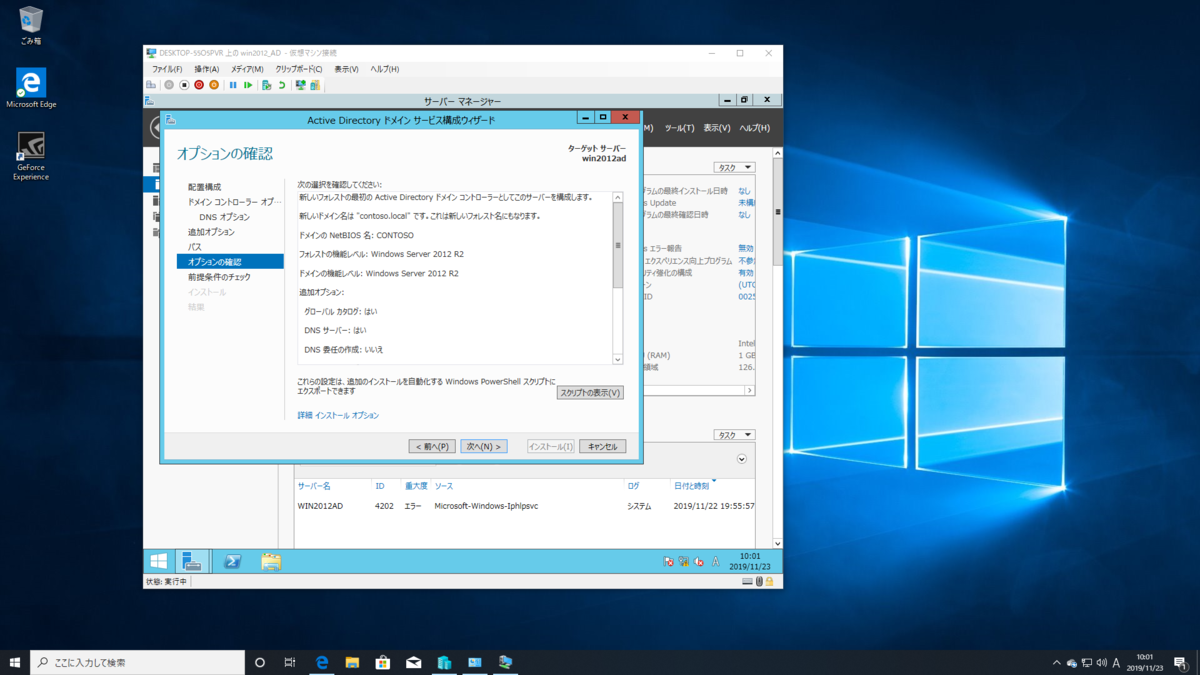Sort the events list by 日付と時刻 column
The height and width of the screenshot is (675, 1200).
pos(692,486)
